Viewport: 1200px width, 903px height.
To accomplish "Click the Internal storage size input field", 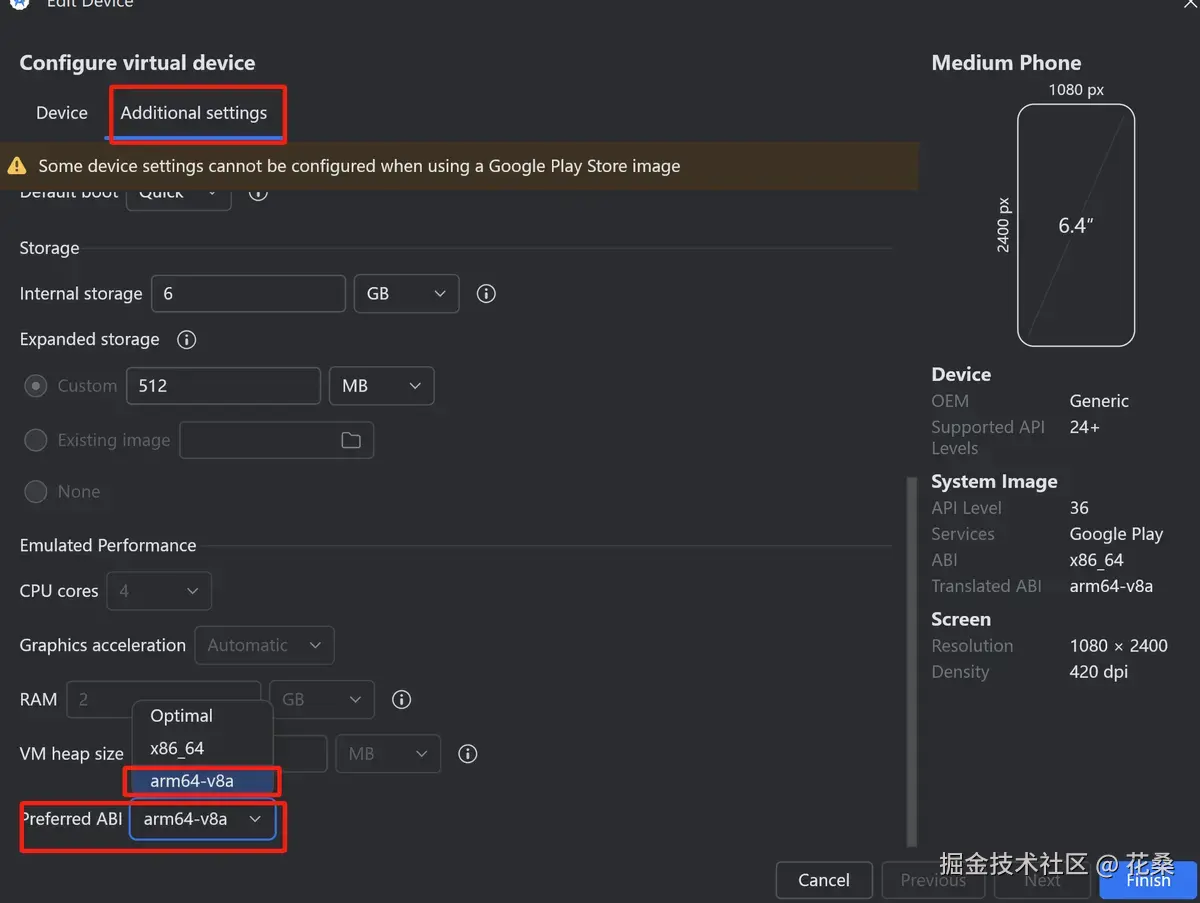I will pos(248,294).
